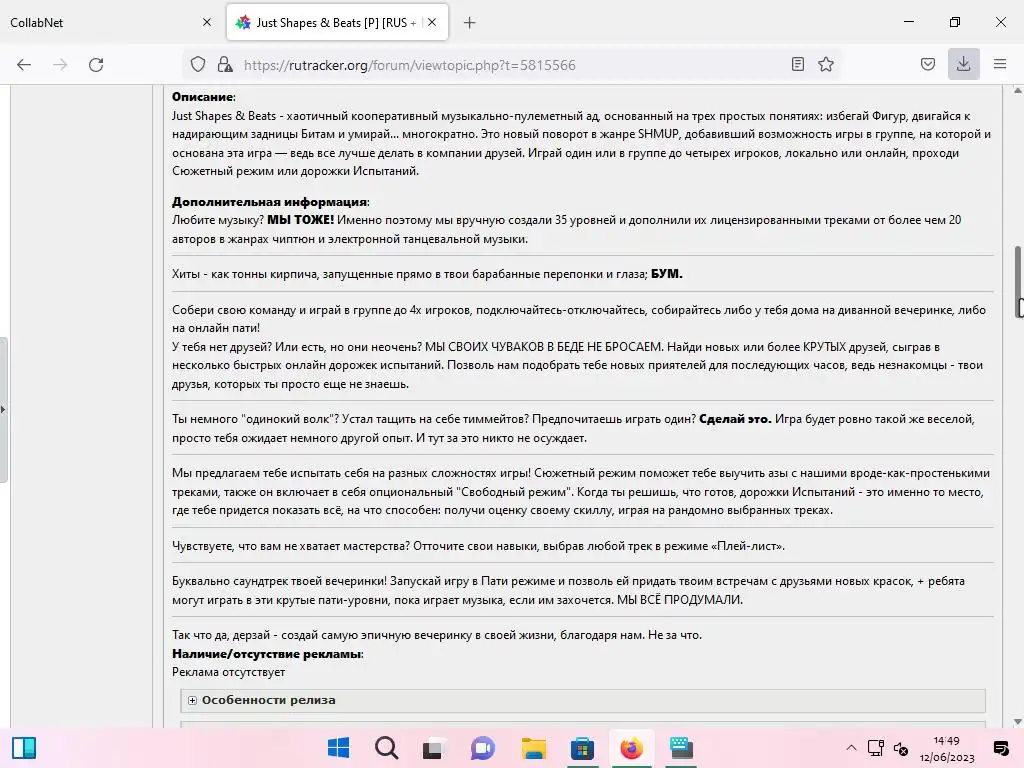Click the muted volume tray icon
Viewport: 1024px width, 768px height.
point(901,749)
